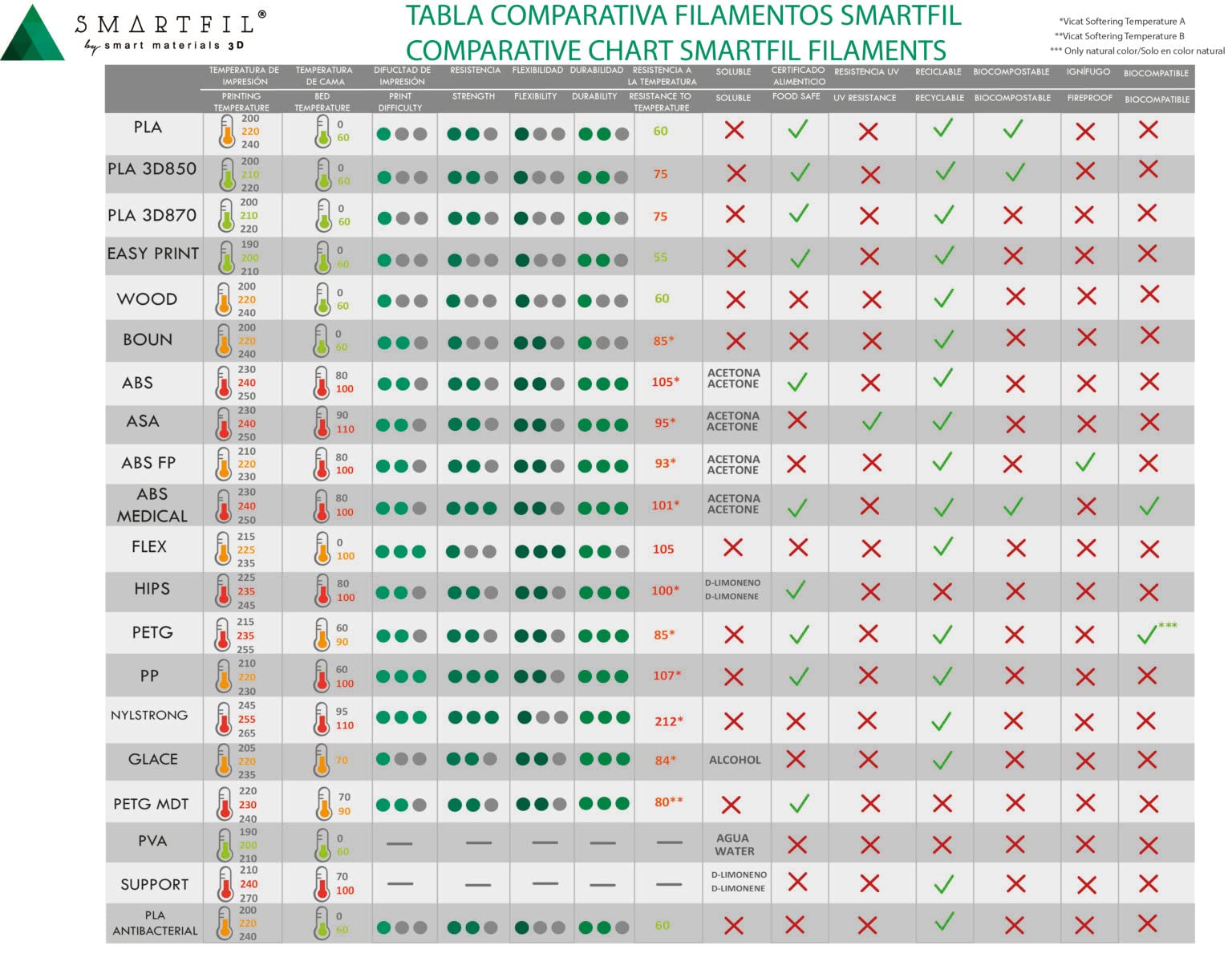
Task: Click the Smartfil green triangle logo
Action: click(x=32, y=35)
